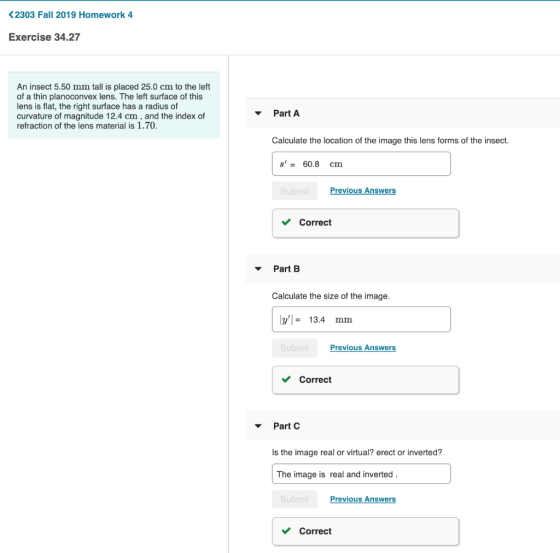Click the green checkmark in Part B's Correct box
The height and width of the screenshot is (553, 560).
click(286, 379)
